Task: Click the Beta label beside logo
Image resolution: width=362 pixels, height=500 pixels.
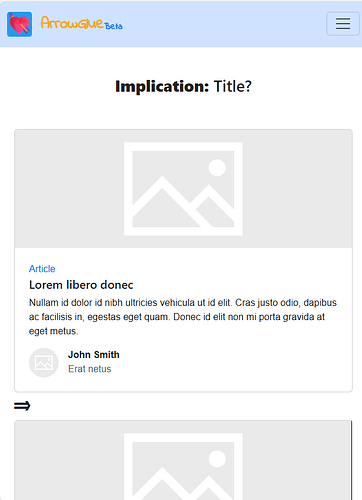Action: (114, 26)
